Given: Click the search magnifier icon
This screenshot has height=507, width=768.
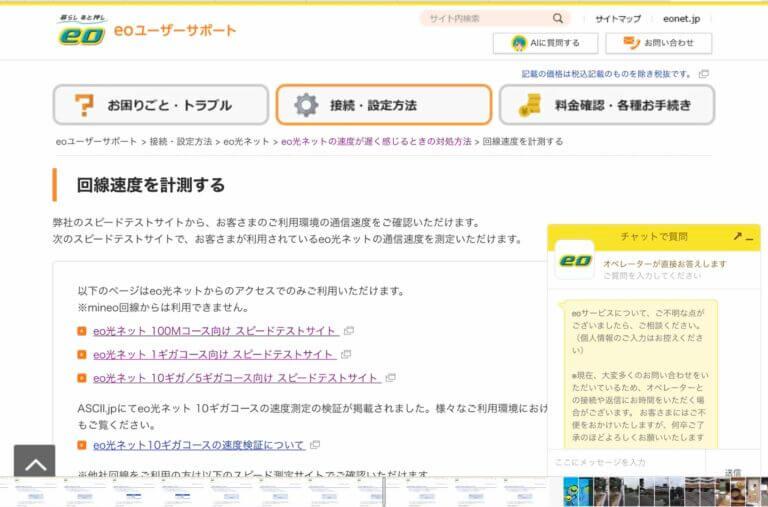Looking at the screenshot, I should 558,19.
